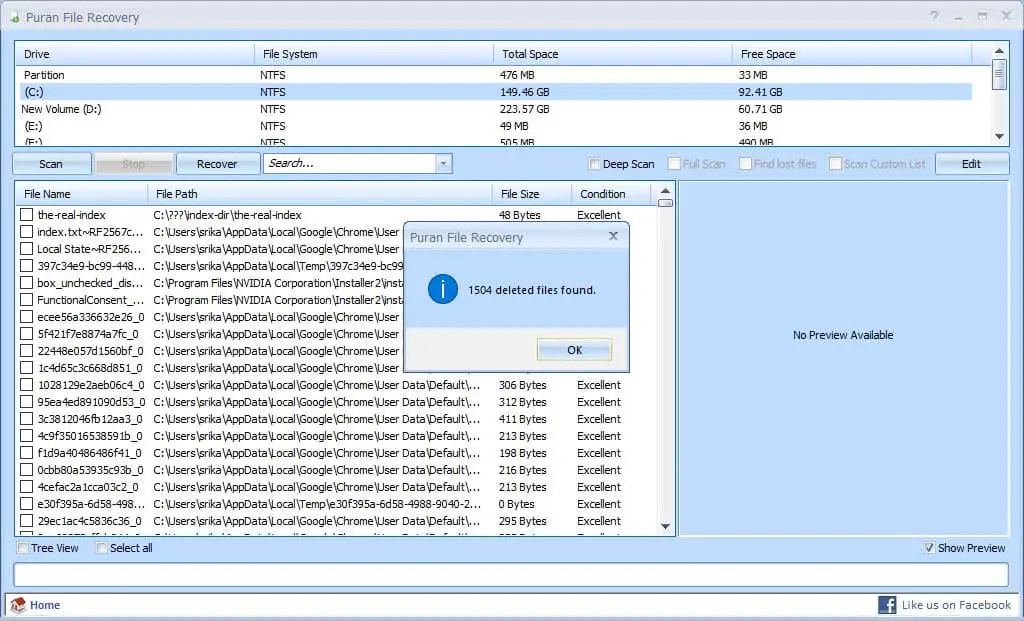
Task: Enable Tree View checkbox
Action: coord(23,548)
